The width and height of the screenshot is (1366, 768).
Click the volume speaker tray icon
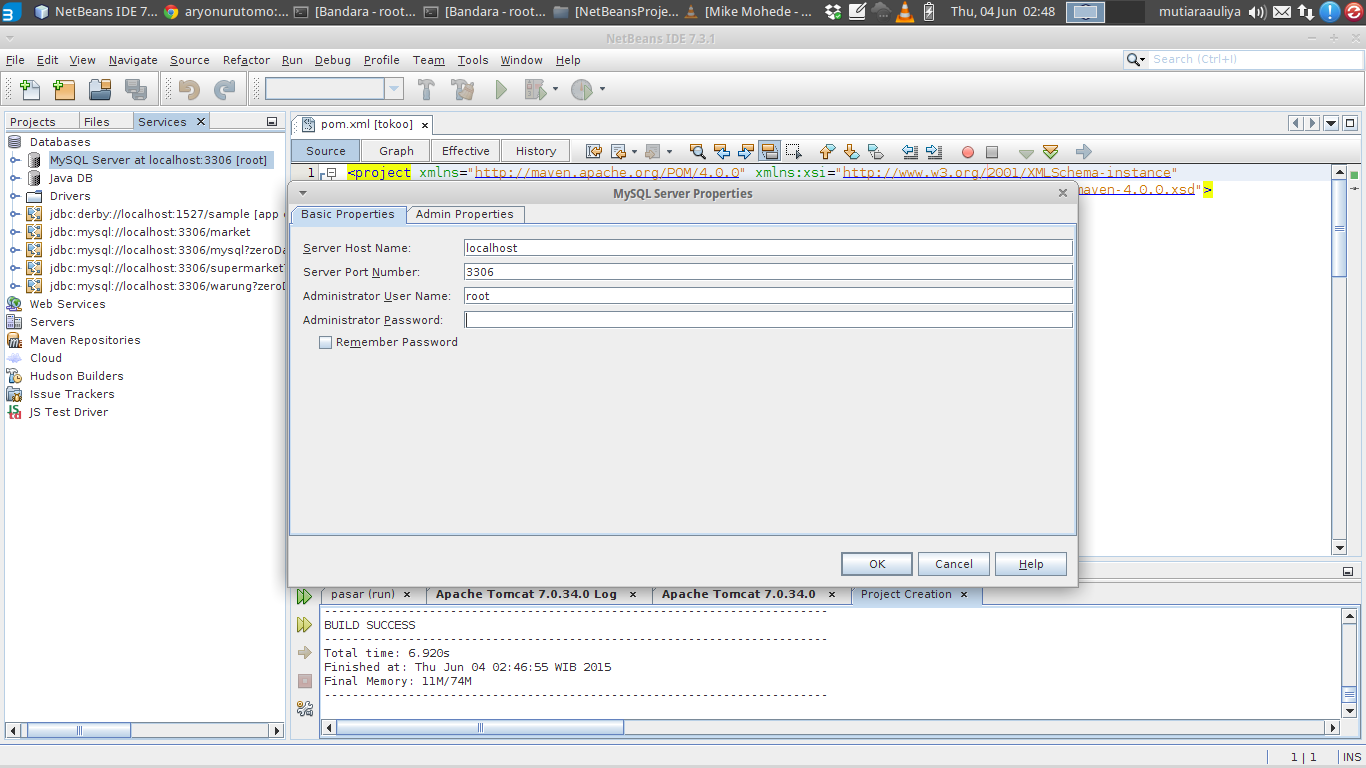(1257, 12)
